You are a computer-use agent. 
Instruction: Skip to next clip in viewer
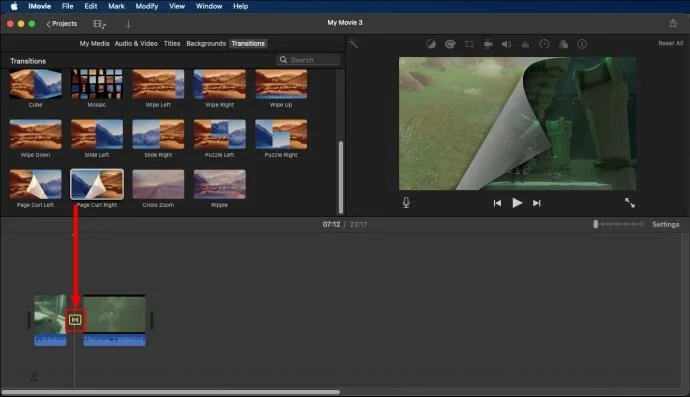[536, 203]
